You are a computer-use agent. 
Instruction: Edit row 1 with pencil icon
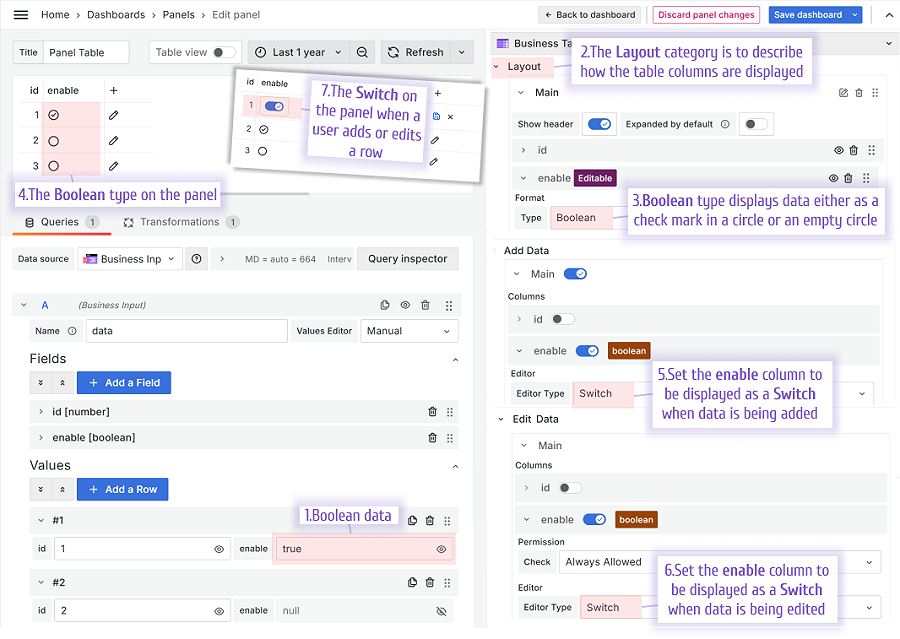point(114,115)
